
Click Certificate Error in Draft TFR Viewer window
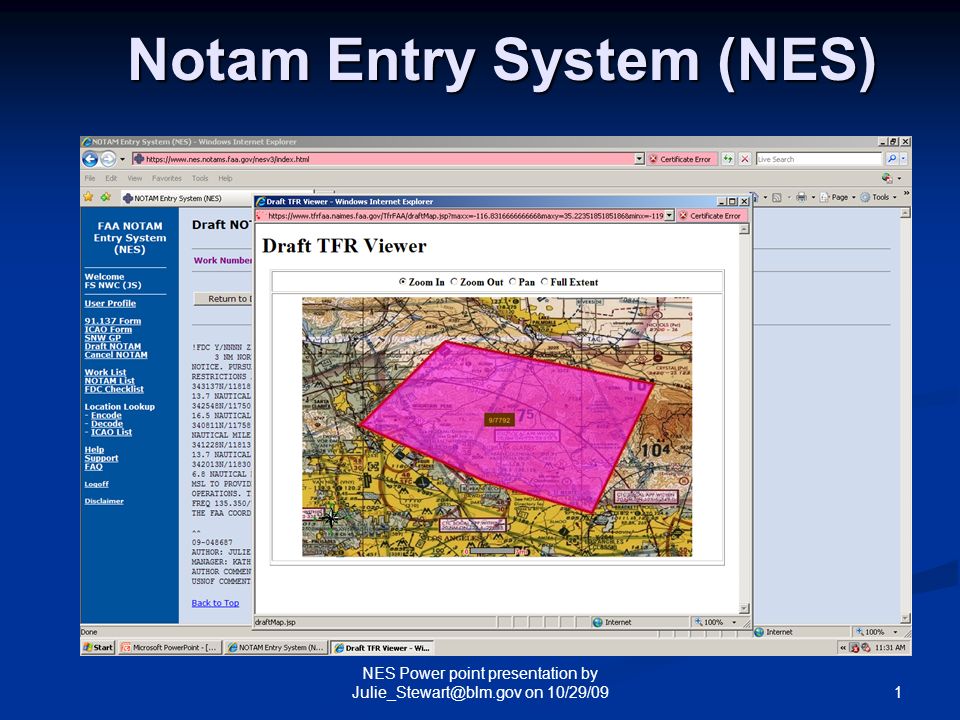pyautogui.click(x=710, y=216)
